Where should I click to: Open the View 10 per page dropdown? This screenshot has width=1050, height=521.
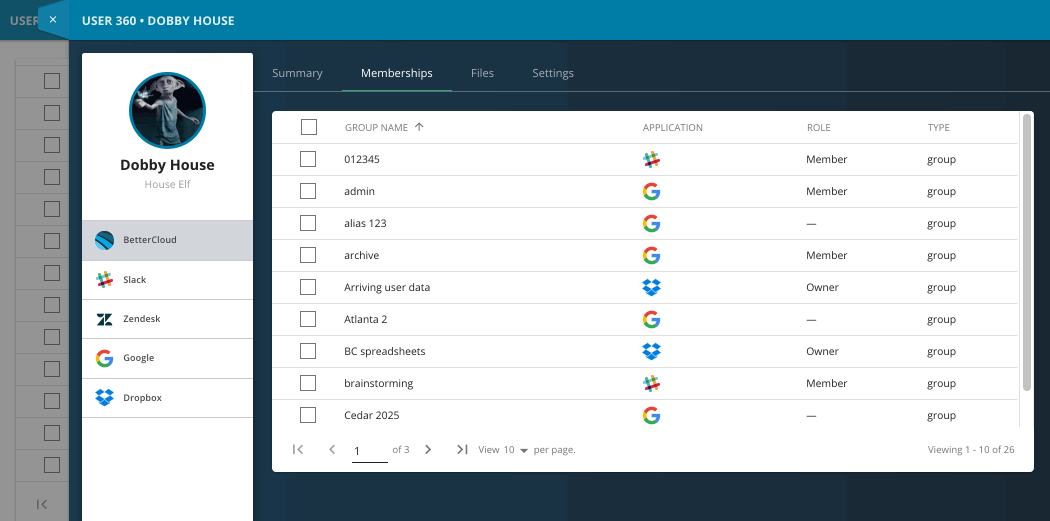pyautogui.click(x=515, y=450)
